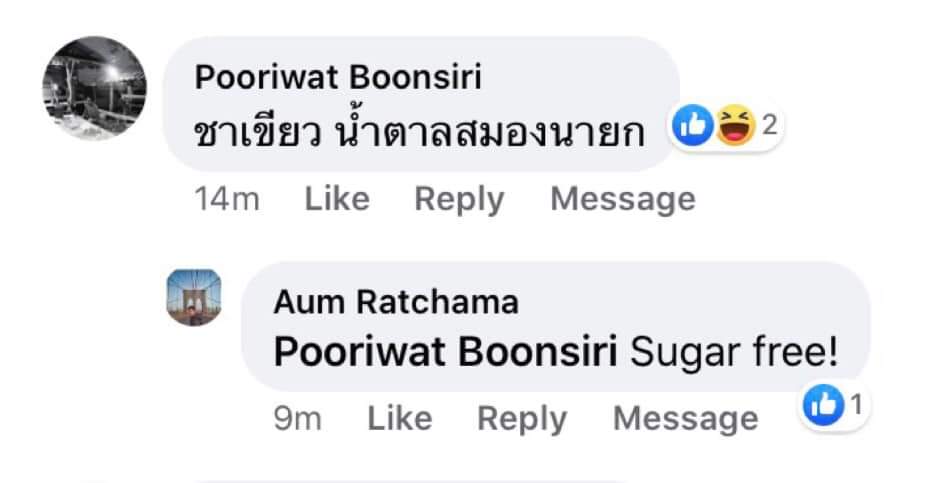Message Aum Ratchama from the 9m reply
This screenshot has height=483, width=933.
click(x=685, y=419)
